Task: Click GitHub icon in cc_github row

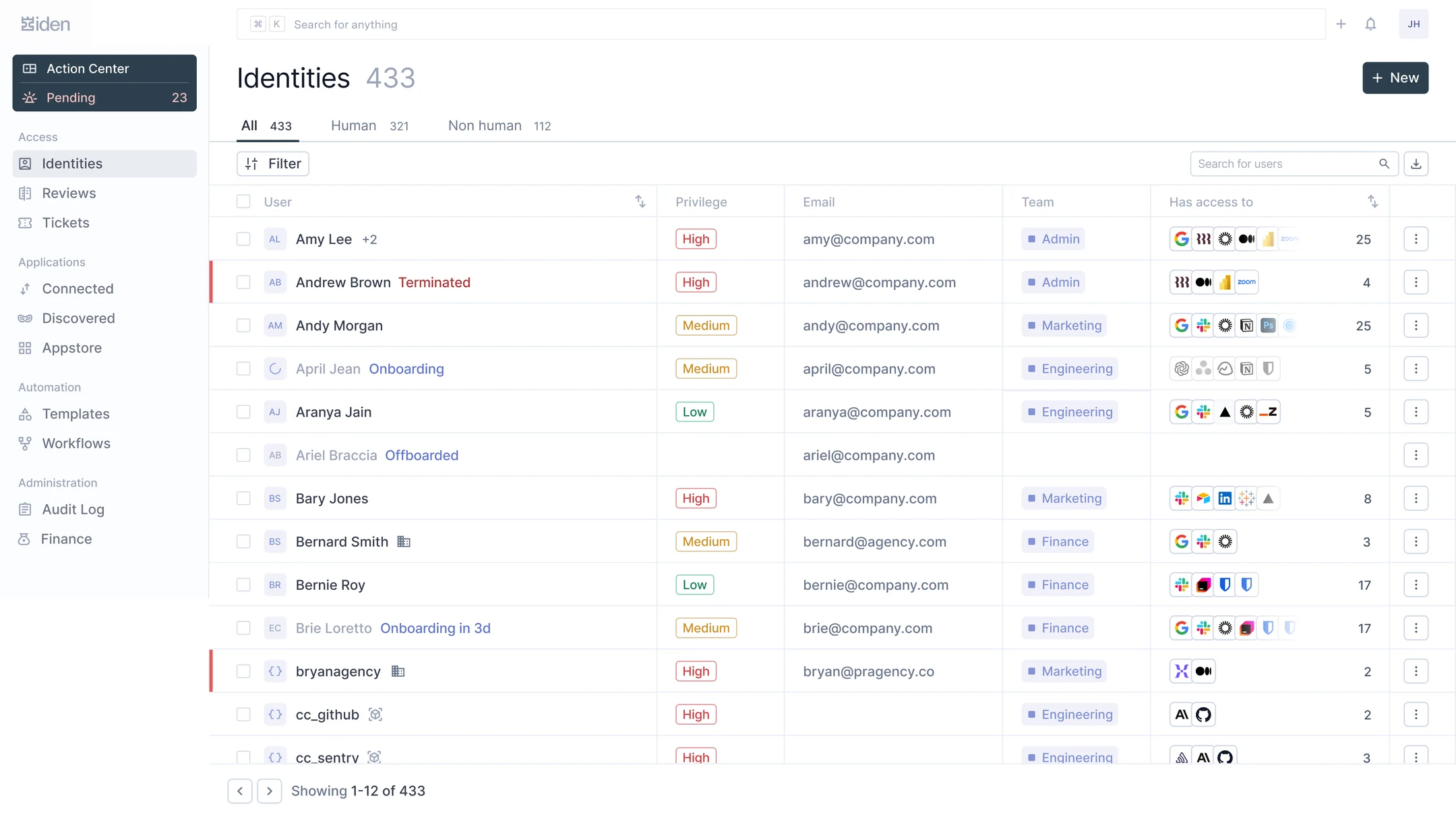Action: click(1203, 715)
